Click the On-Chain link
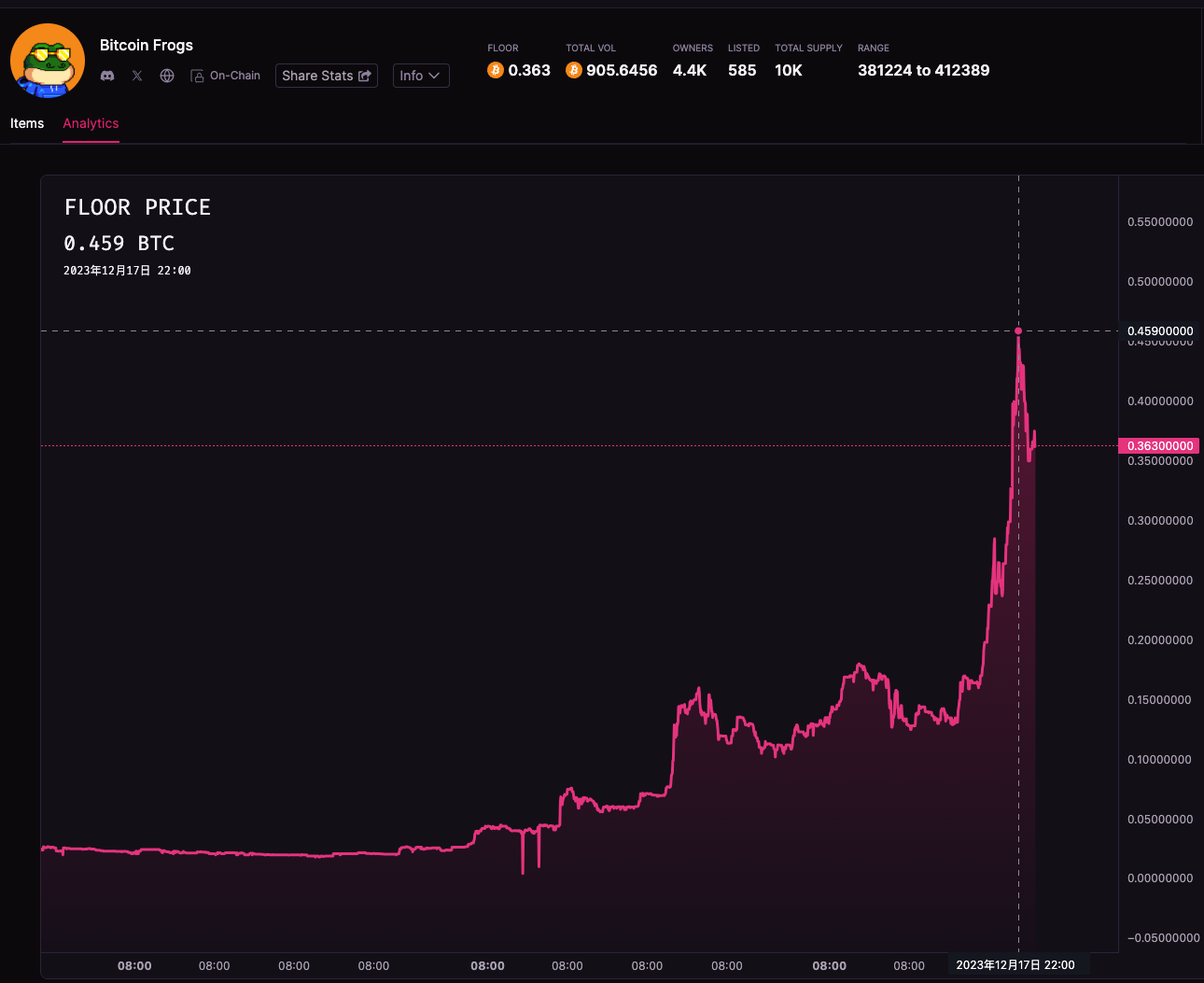This screenshot has width=1204, height=983. [226, 76]
